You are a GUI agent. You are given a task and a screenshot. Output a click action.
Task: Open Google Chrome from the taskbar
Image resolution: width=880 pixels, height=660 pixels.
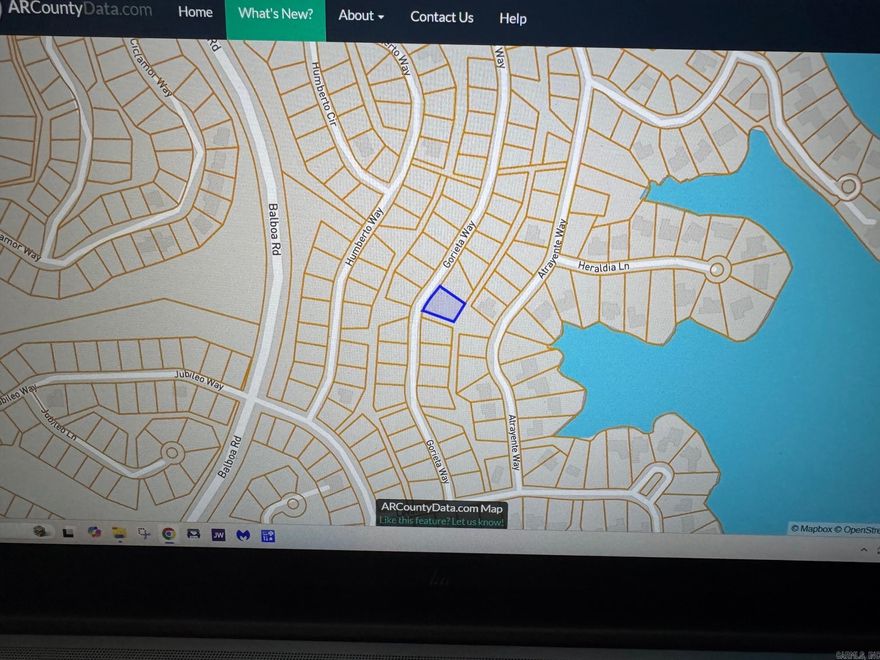click(x=169, y=534)
